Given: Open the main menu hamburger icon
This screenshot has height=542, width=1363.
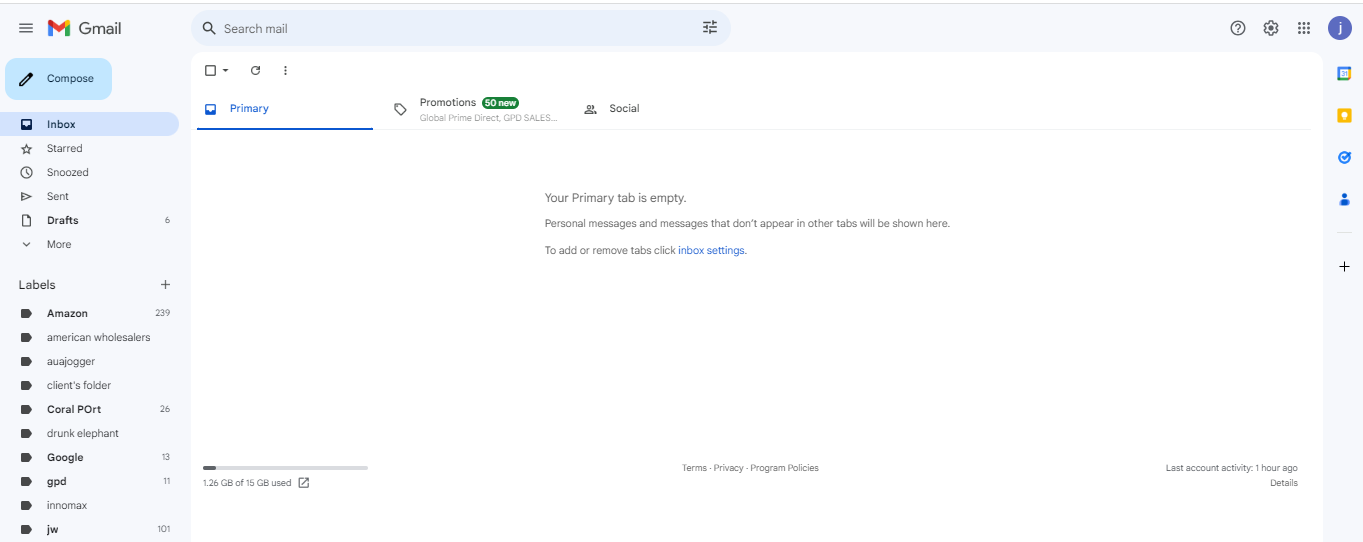Looking at the screenshot, I should [x=26, y=28].
